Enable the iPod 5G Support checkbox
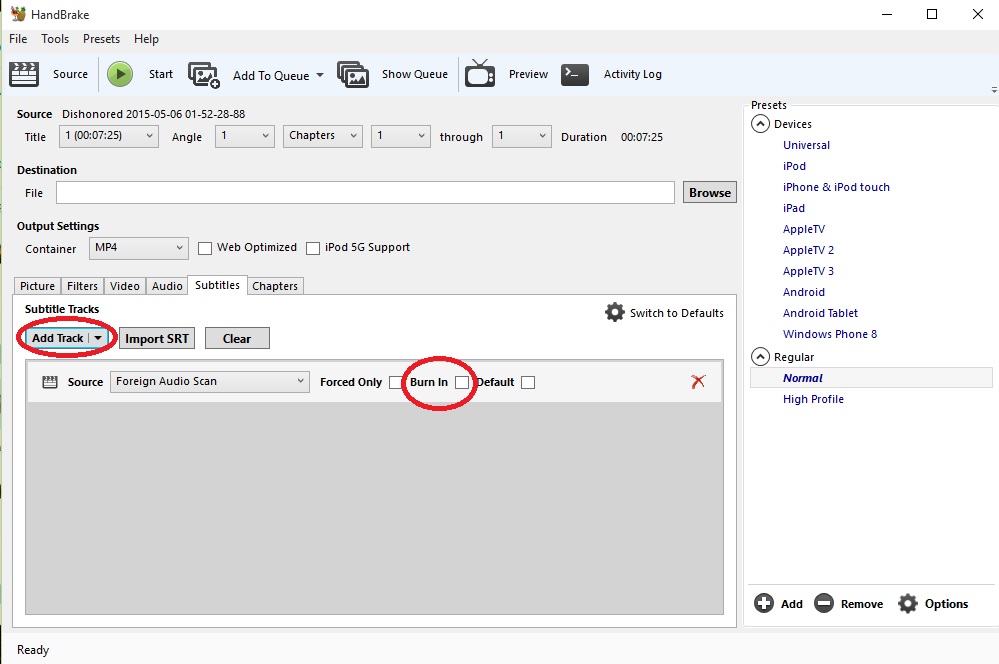 click(313, 249)
